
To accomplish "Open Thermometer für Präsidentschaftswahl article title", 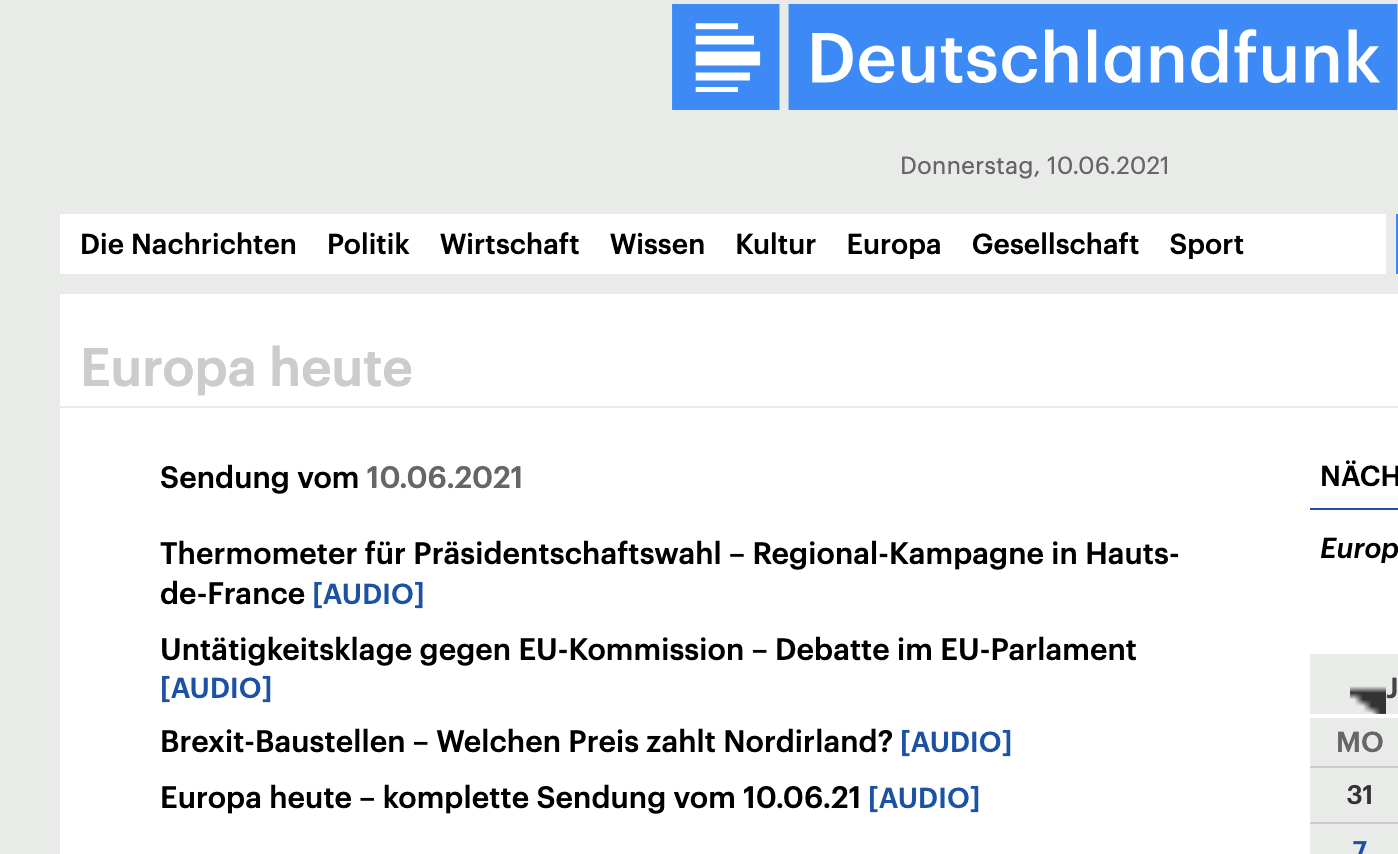I will point(668,554).
